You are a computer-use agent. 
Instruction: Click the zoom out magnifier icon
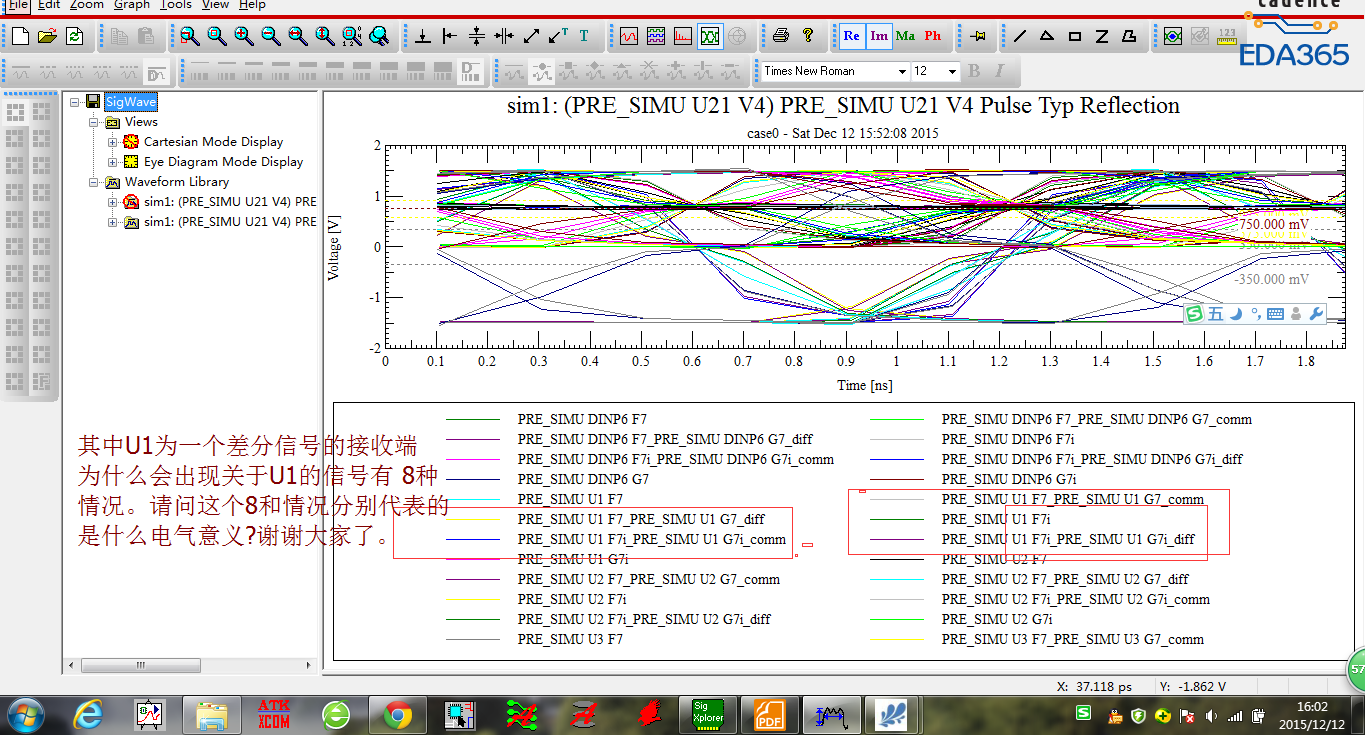pos(271,36)
